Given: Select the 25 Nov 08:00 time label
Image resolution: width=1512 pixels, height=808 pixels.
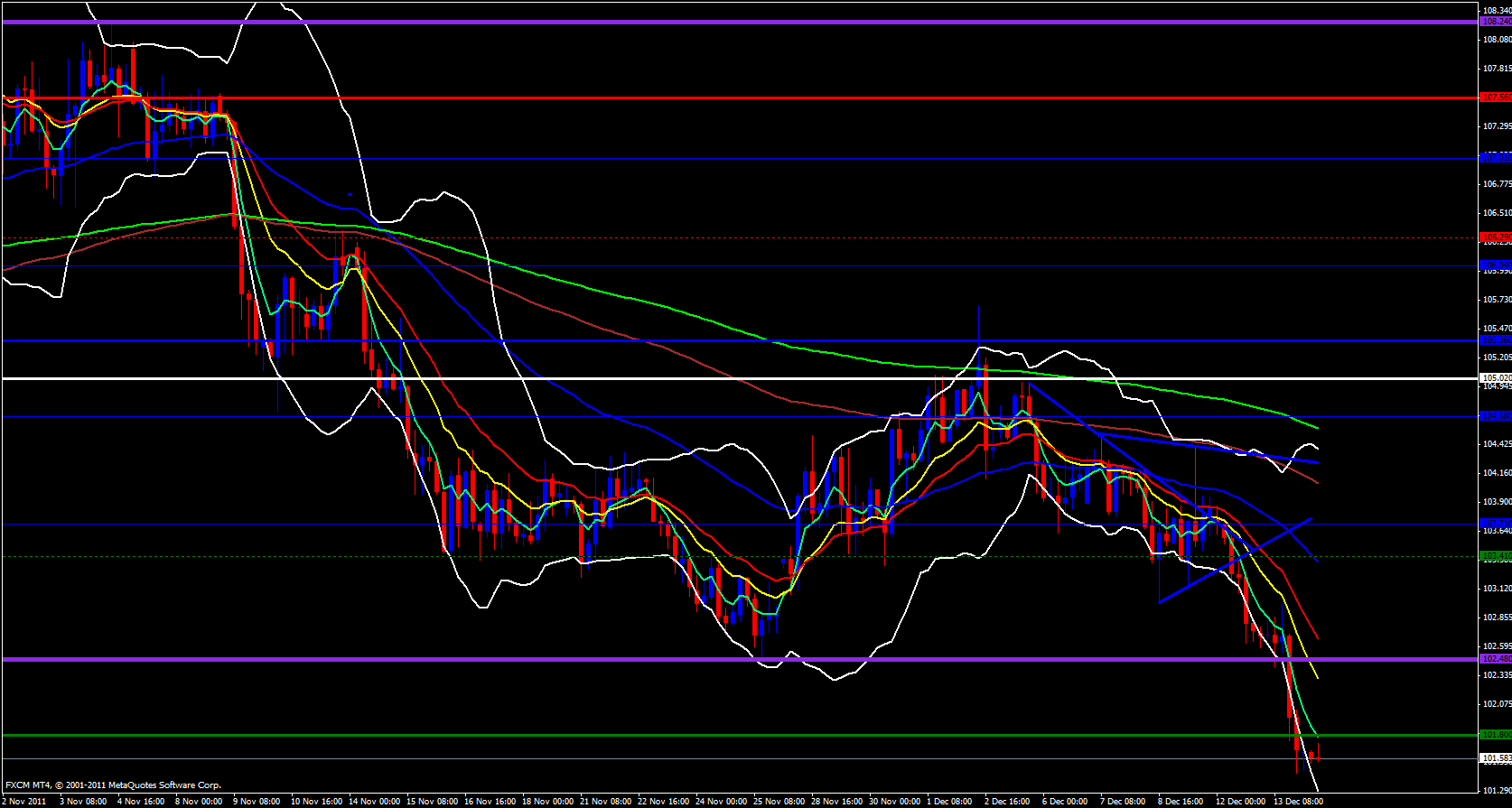Looking at the screenshot, I should pos(779,801).
